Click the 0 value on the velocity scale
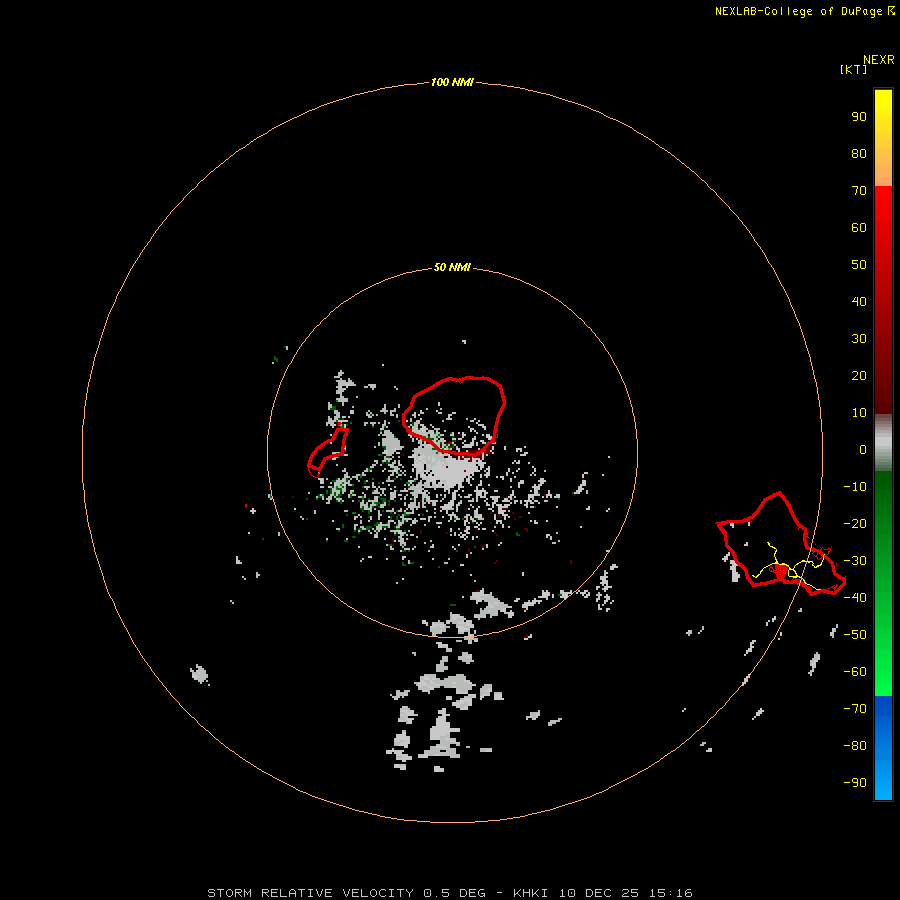Viewport: 900px width, 900px height. pyautogui.click(x=863, y=449)
